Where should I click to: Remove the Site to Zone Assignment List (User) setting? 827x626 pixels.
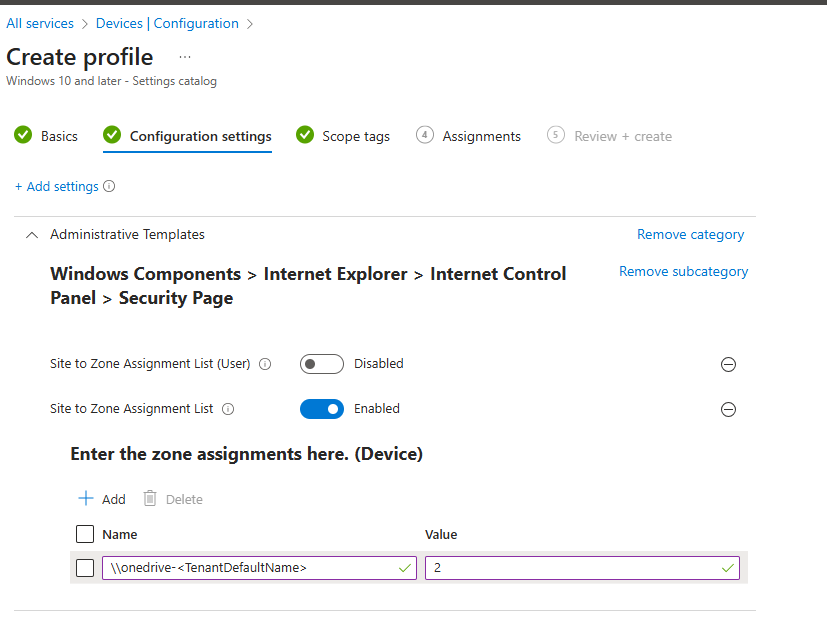pos(728,364)
